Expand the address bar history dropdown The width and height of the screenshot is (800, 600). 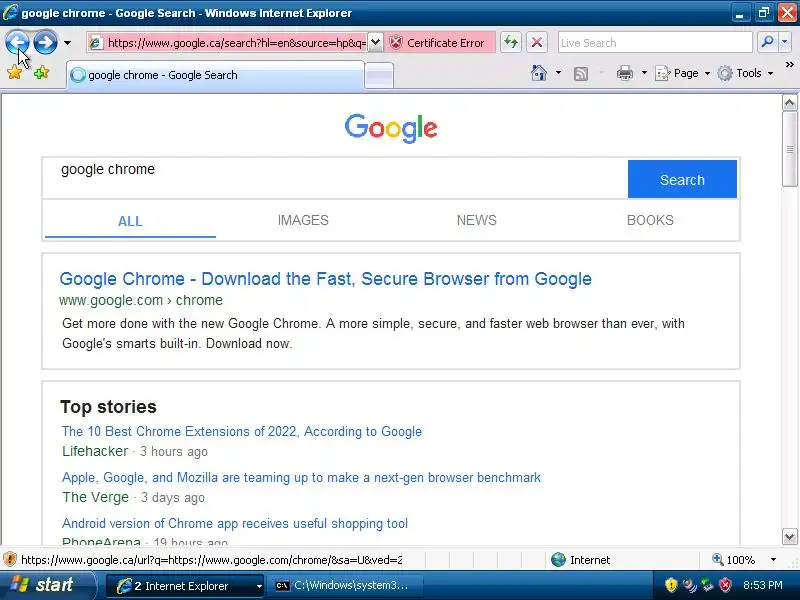click(x=376, y=42)
